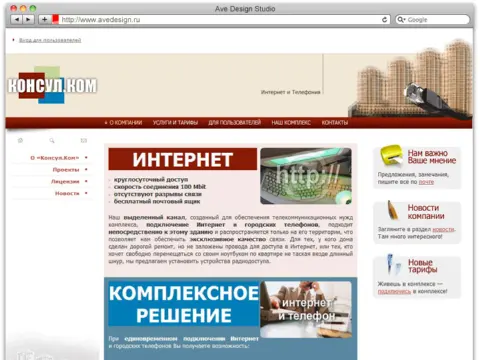Click the Новые тарифы heading
Image resolution: width=480 pixels, height=360 pixels.
click(x=423, y=266)
